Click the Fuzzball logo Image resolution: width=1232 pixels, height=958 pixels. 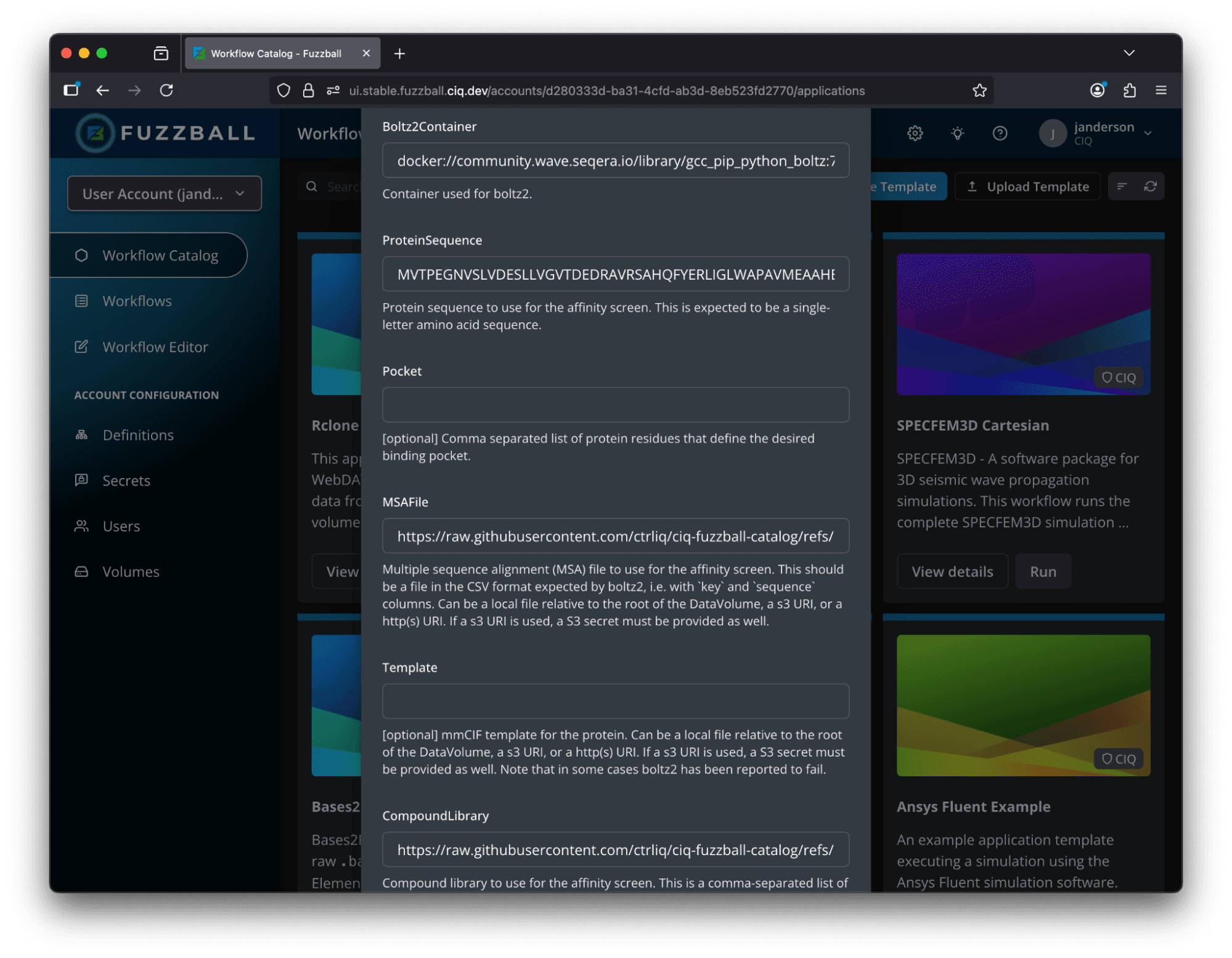pyautogui.click(x=165, y=133)
